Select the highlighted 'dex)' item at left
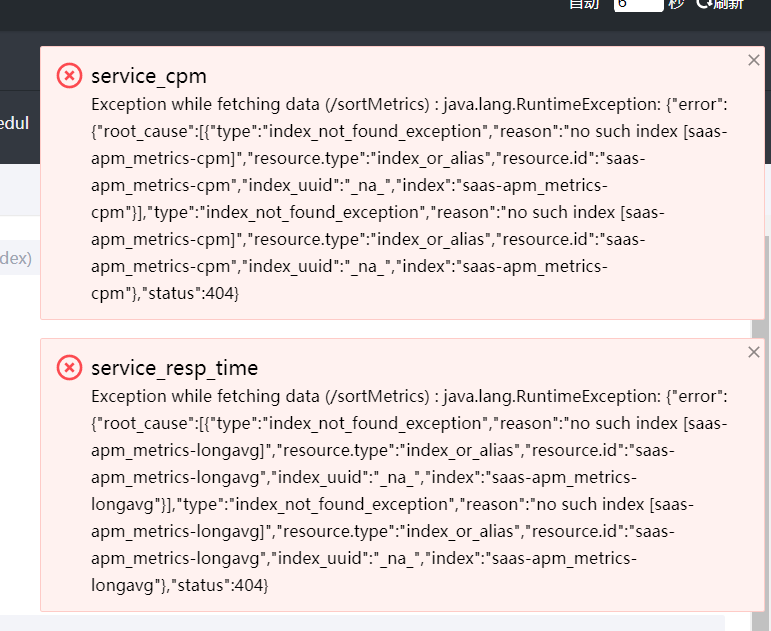The width and height of the screenshot is (771, 631). (16, 258)
